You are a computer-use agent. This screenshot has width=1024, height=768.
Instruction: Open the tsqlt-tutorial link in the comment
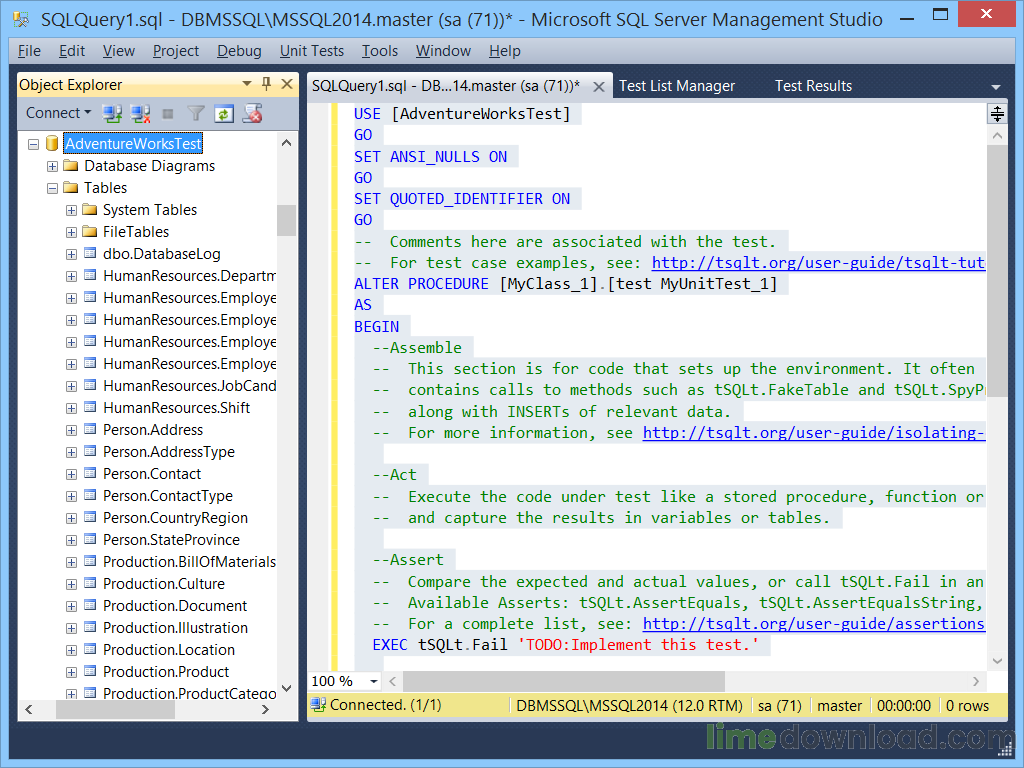point(818,263)
